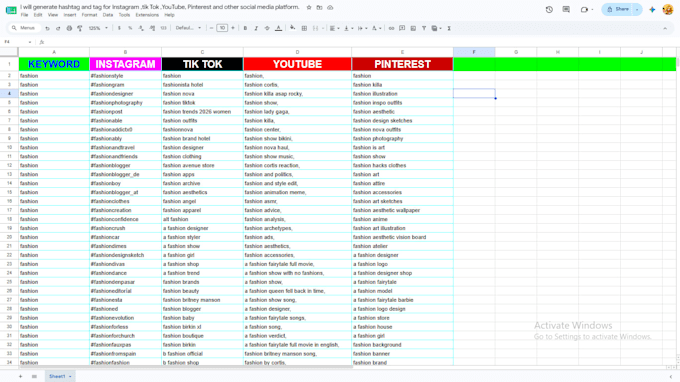The width and height of the screenshot is (680, 382).
Task: Click the create filter funnel icon
Action: (424, 28)
